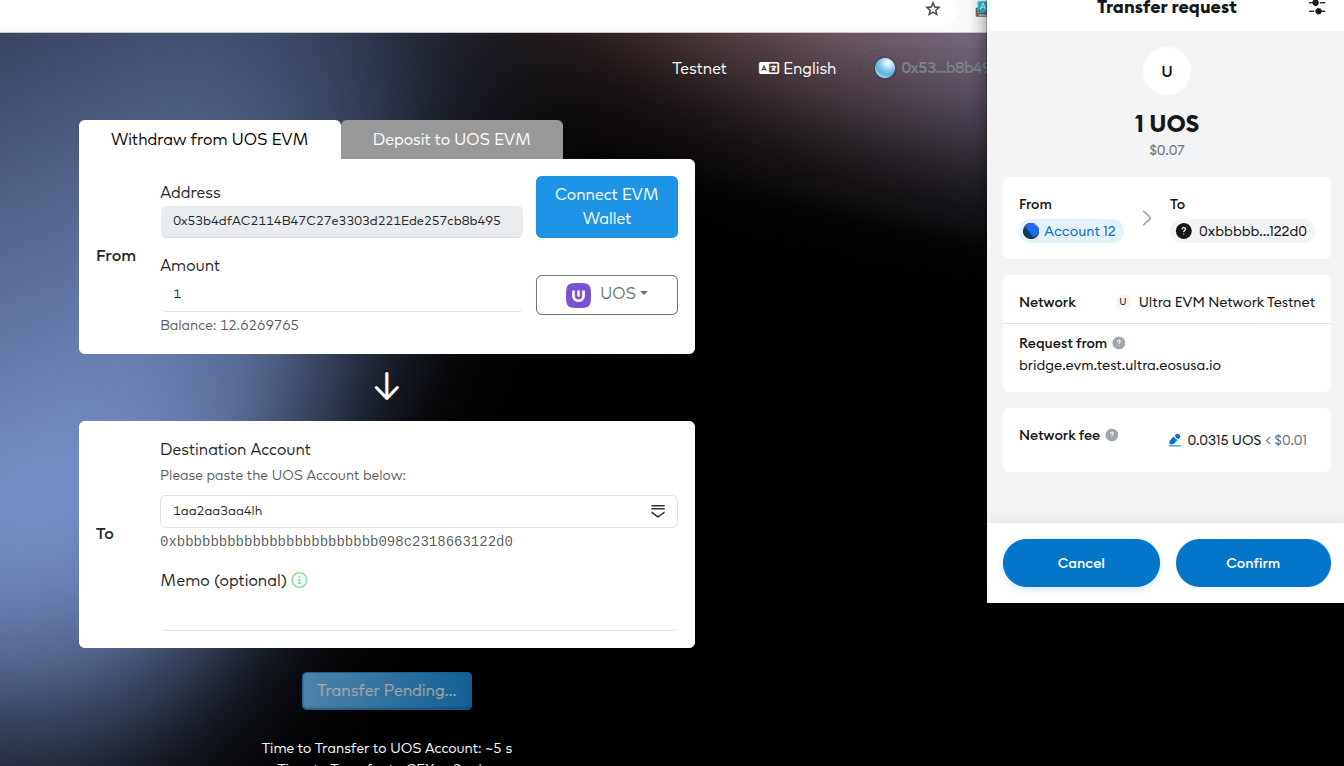Viewport: 1344px width, 766px height.
Task: Switch to the Deposit to UOS EVM tab
Action: tap(452, 140)
